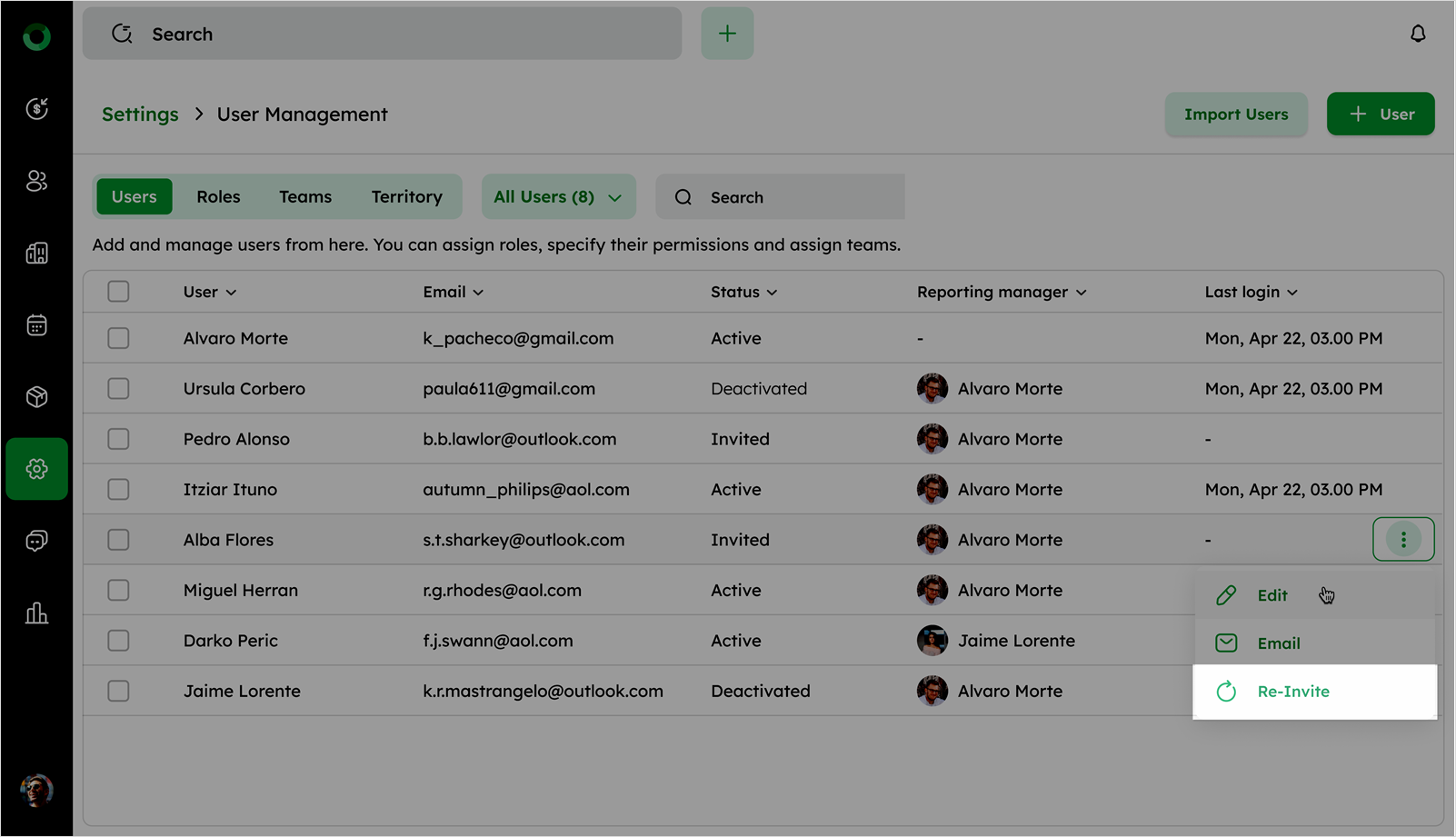1456x837 pixels.
Task: Open the chat support icon in sidebar
Action: tap(36, 542)
